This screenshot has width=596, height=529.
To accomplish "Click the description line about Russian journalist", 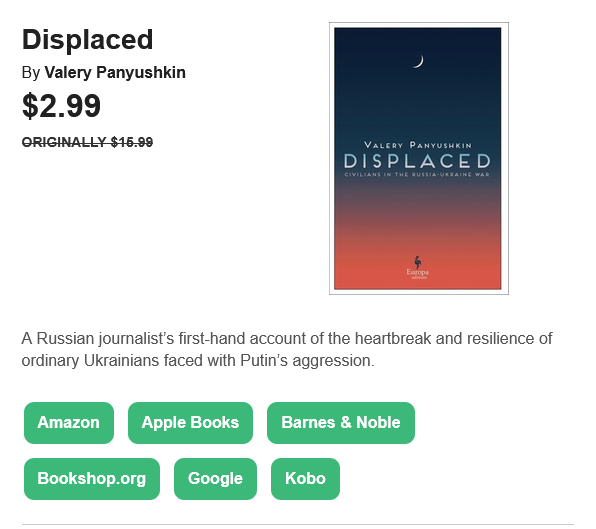I will (x=287, y=338).
